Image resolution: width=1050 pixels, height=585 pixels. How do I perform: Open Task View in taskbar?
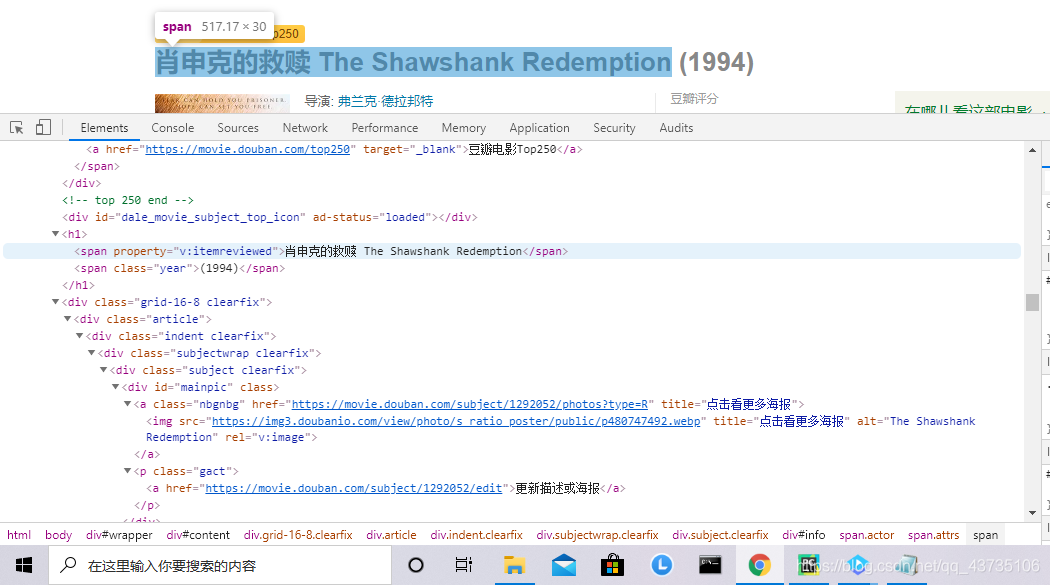[463, 566]
